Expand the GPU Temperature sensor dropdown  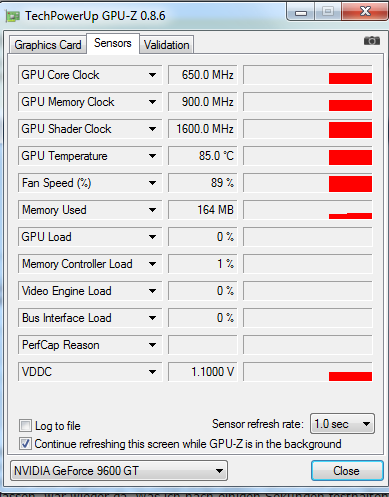(x=152, y=156)
